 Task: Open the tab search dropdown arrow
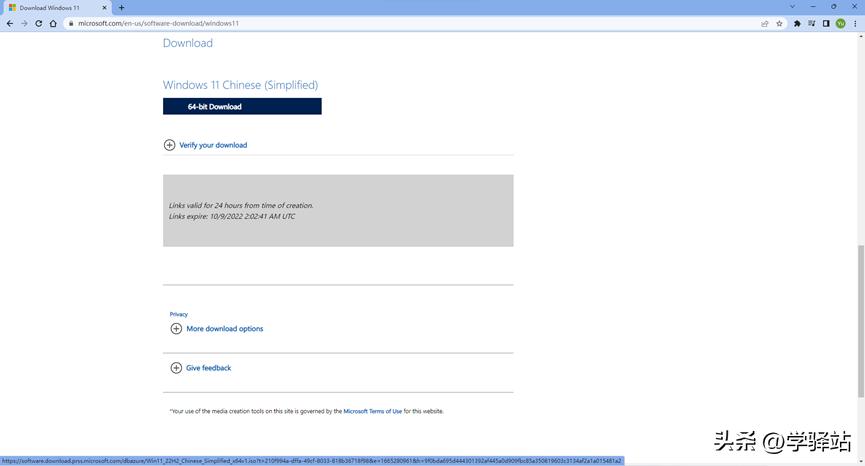tap(793, 7)
